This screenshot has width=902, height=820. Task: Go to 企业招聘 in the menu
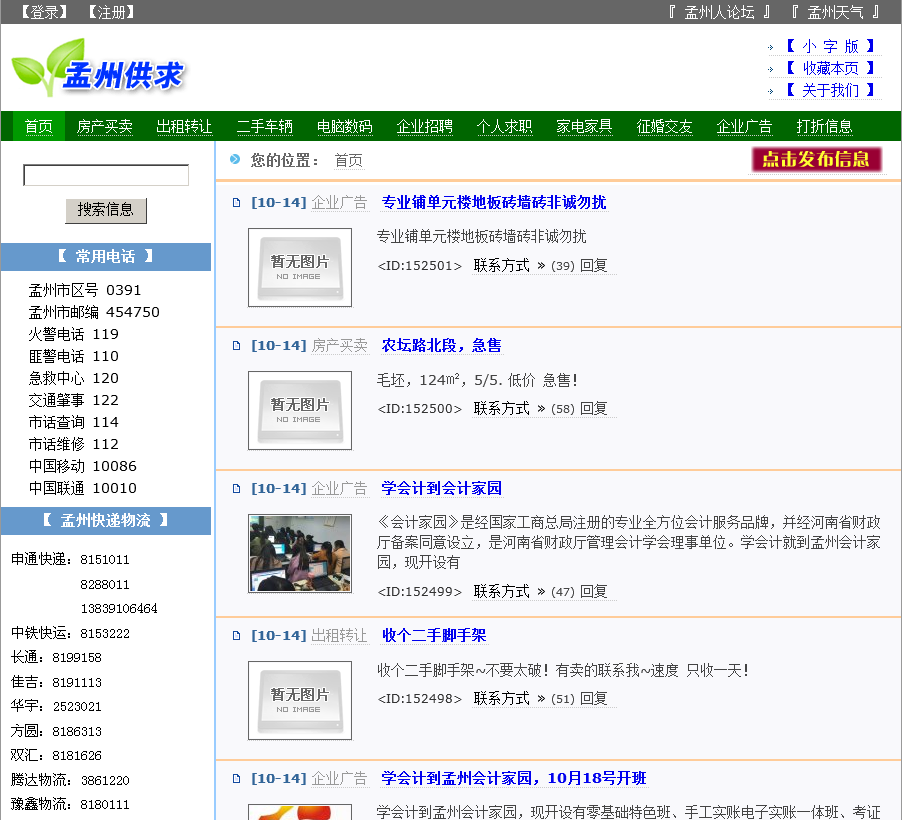(x=425, y=127)
